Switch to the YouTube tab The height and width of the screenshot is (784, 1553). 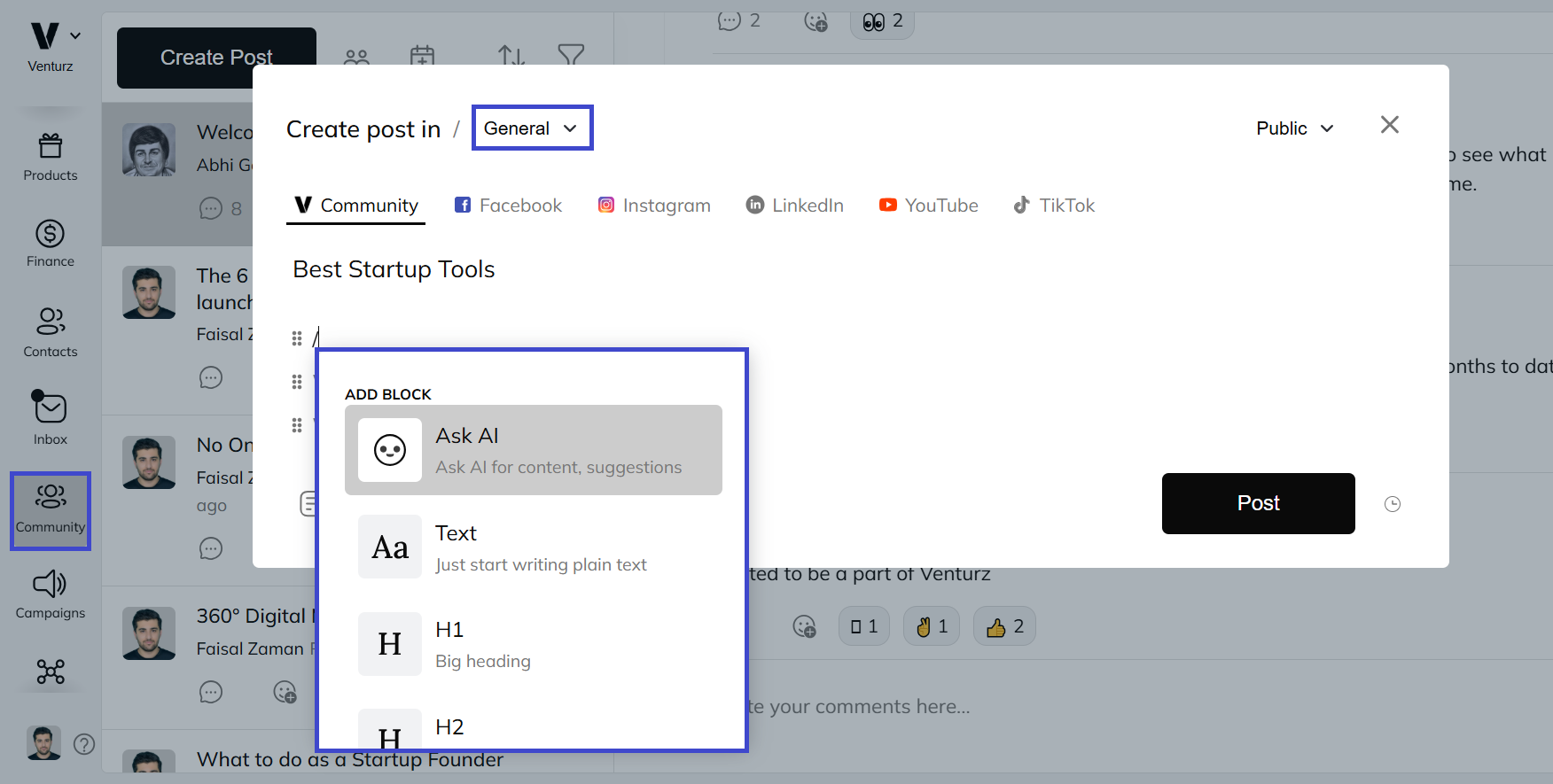click(928, 206)
